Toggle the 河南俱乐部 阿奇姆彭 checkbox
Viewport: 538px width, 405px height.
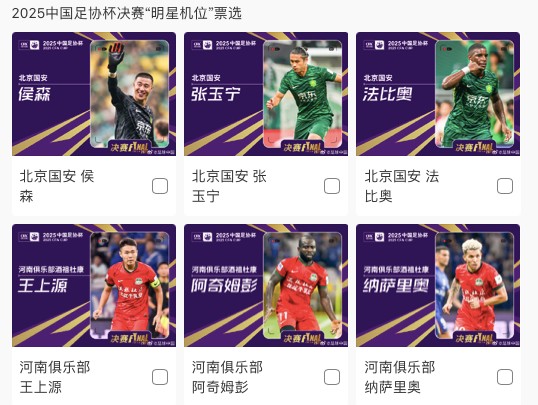tap(332, 377)
